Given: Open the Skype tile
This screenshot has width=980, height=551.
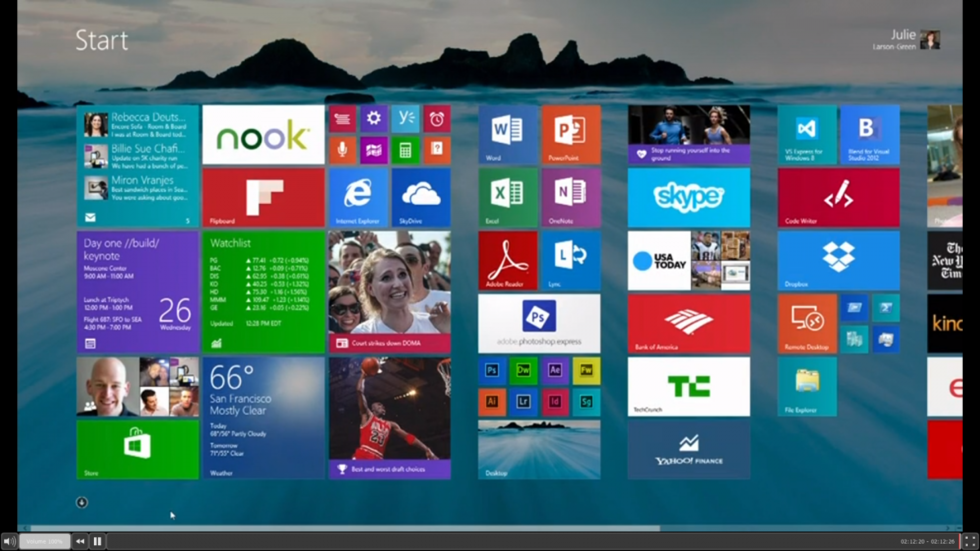Looking at the screenshot, I should [689, 197].
